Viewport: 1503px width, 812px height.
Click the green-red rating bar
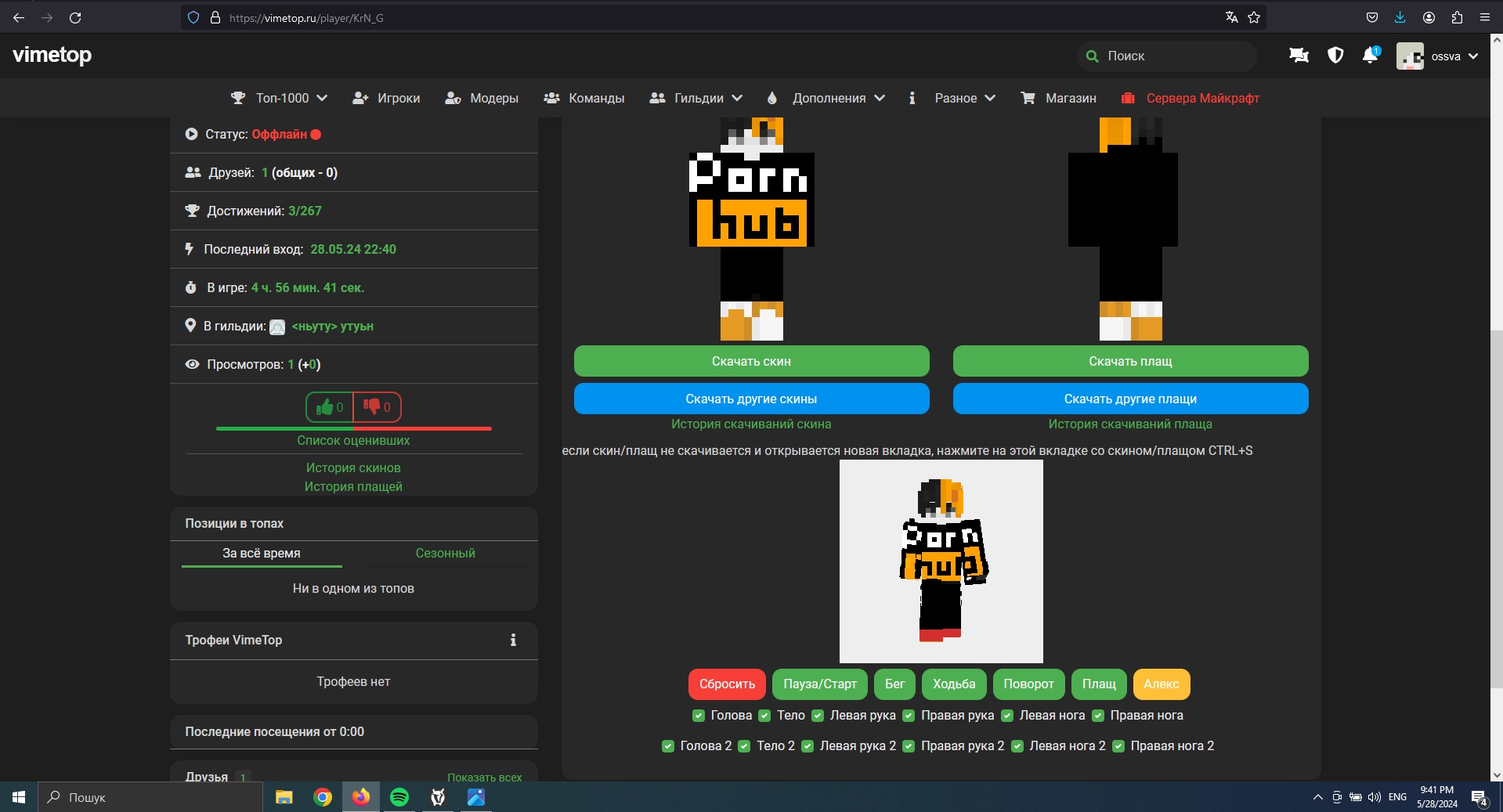pyautogui.click(x=353, y=428)
